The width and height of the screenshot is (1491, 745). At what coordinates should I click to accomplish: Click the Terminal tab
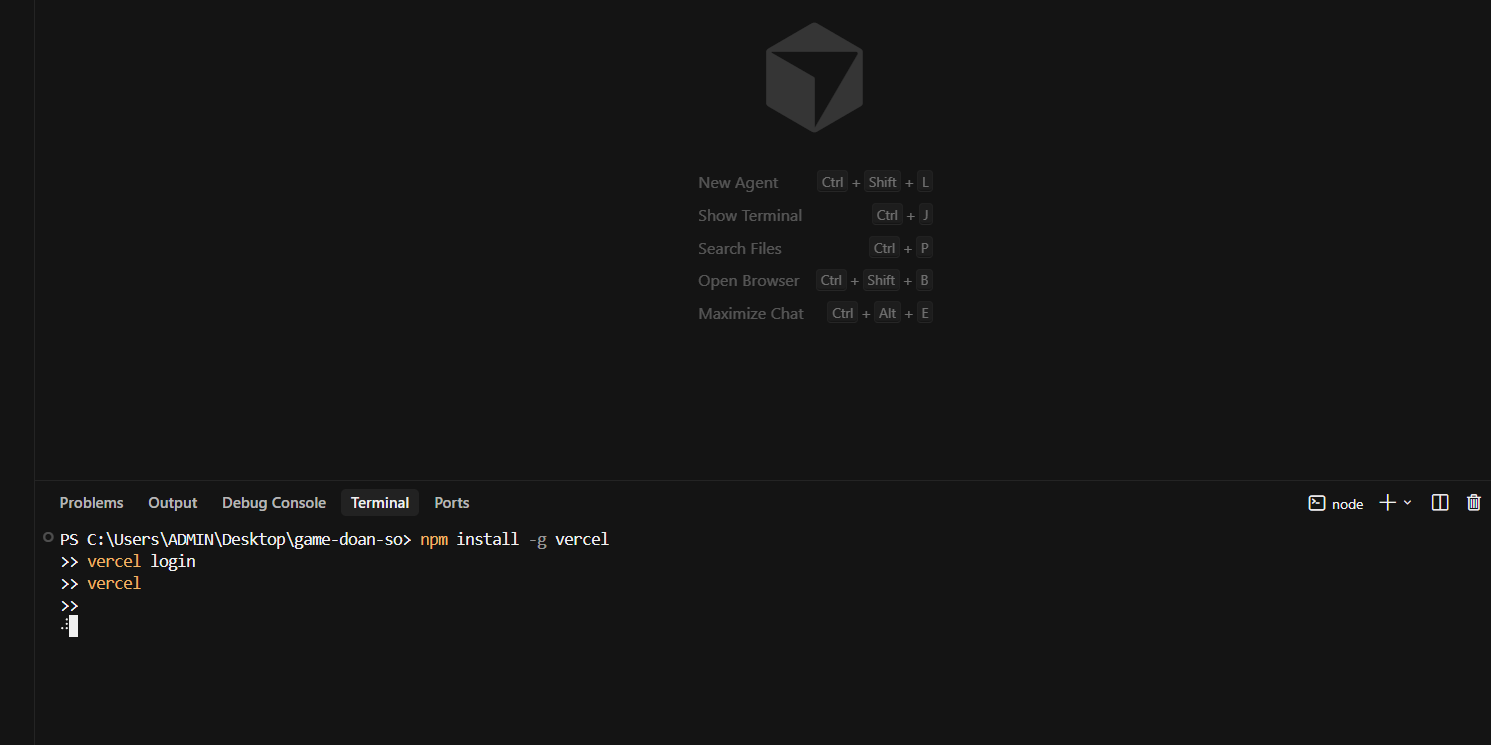[380, 503]
